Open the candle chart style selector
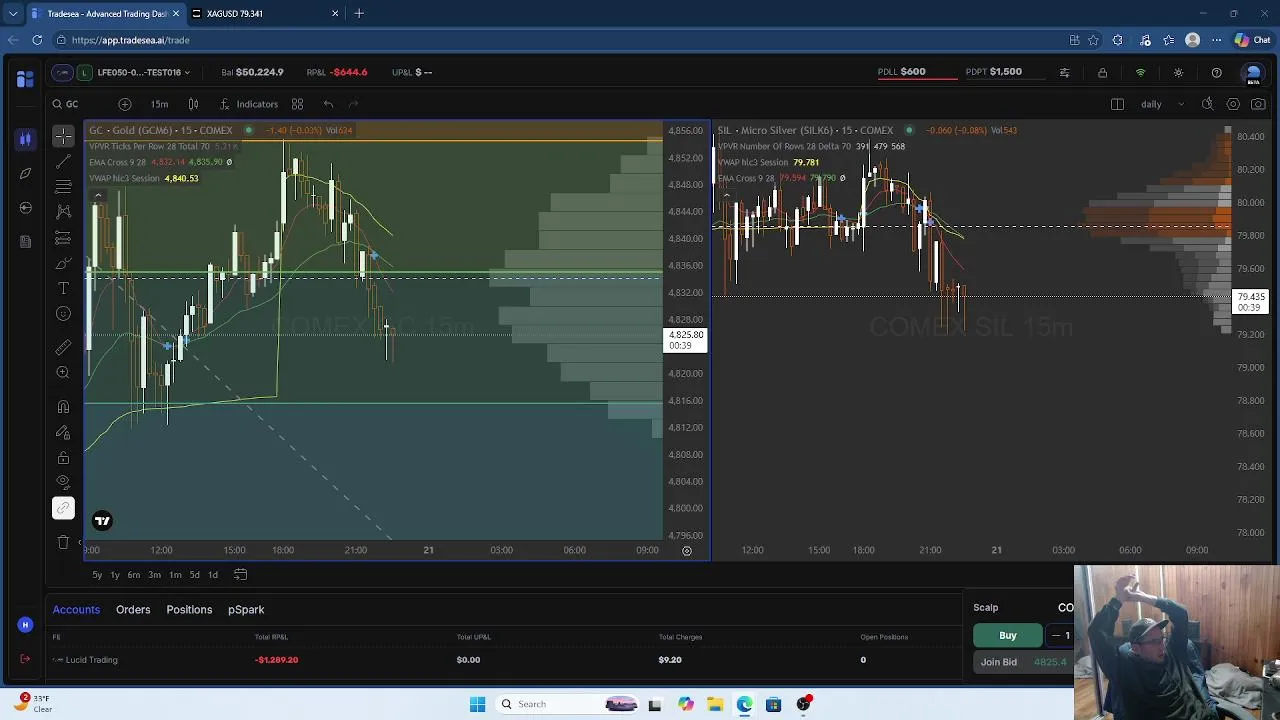 [x=193, y=104]
